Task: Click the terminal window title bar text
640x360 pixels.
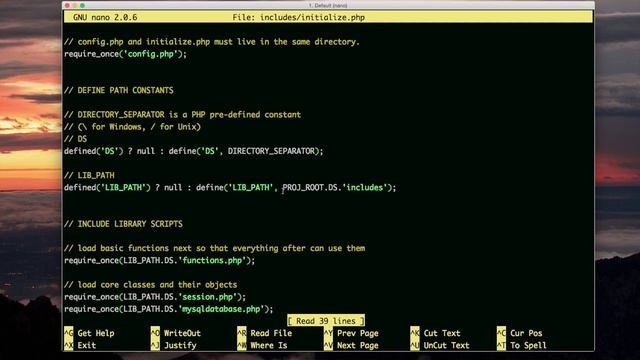Action: click(328, 5)
